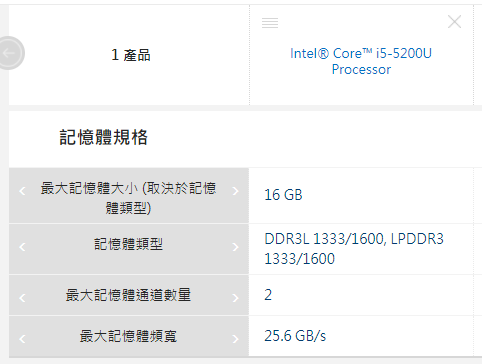Click left chevron on 最大記憶體頻寬 row

click(22, 339)
